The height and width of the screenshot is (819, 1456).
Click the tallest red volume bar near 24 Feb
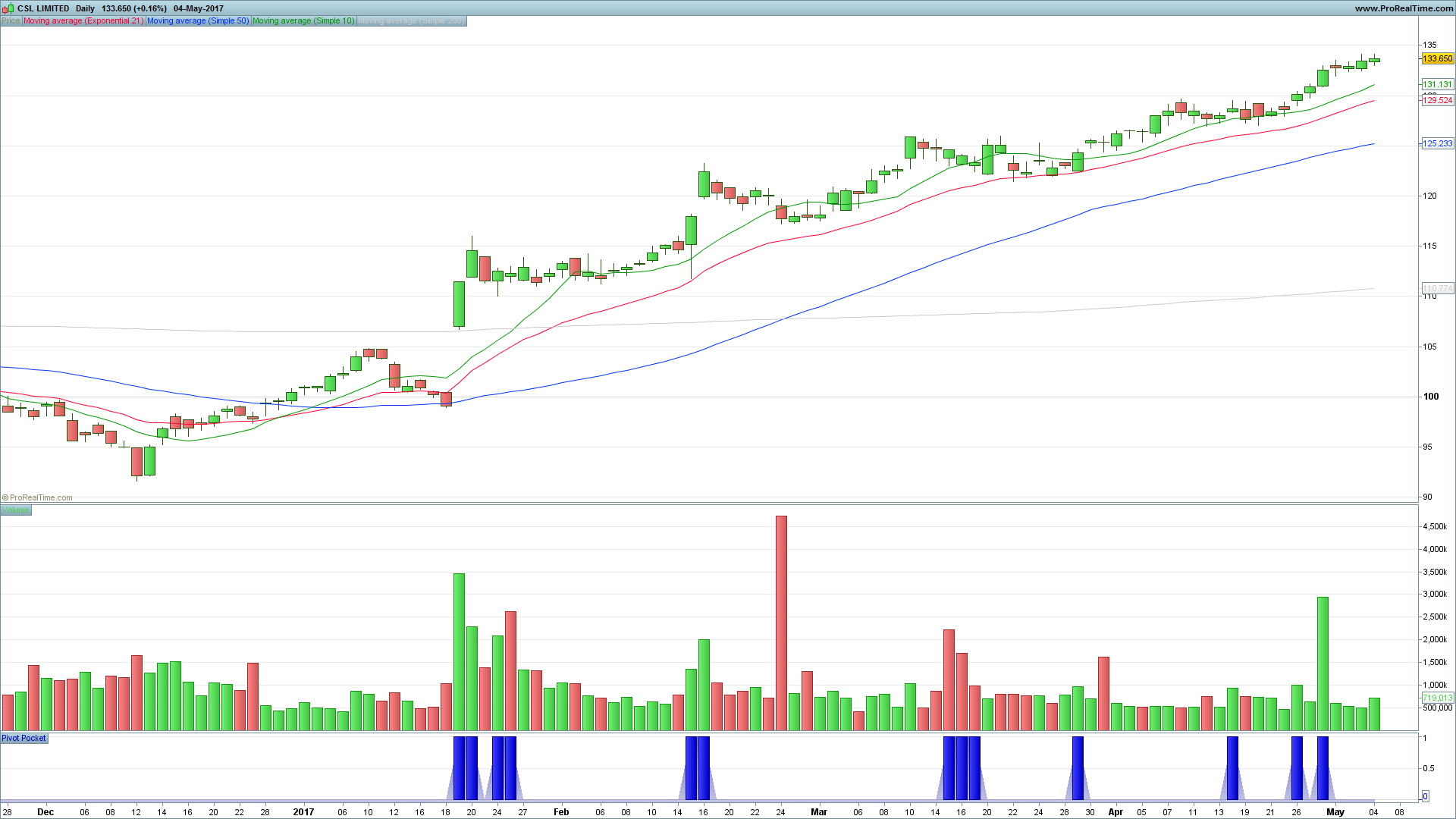pyautogui.click(x=781, y=623)
